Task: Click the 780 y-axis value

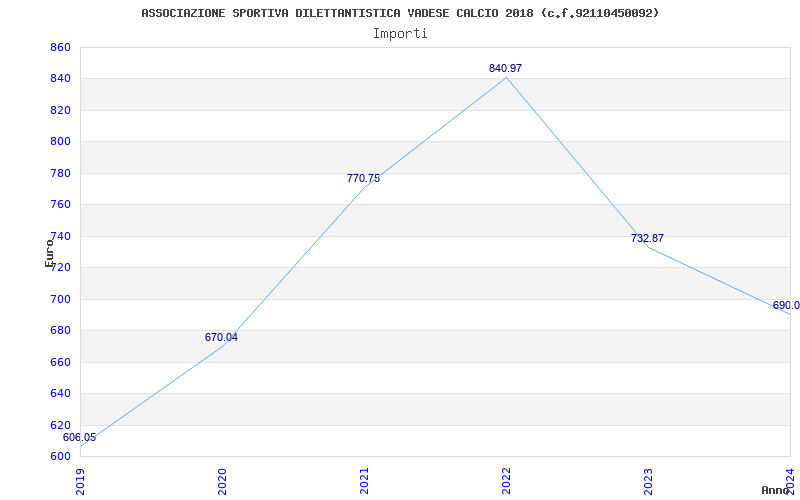Action: click(x=60, y=173)
